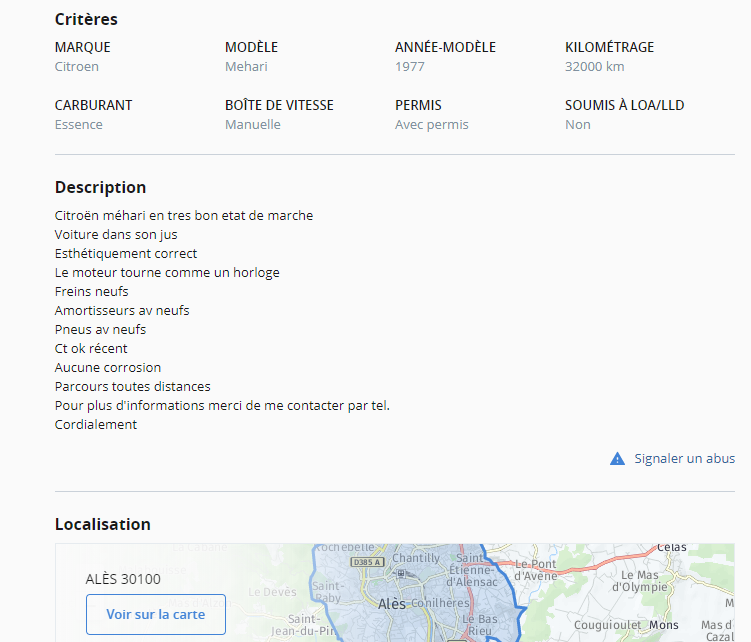Viewport: 751px width, 642px height.
Task: Click the line 'Voiture dans son jus'
Action: point(116,235)
